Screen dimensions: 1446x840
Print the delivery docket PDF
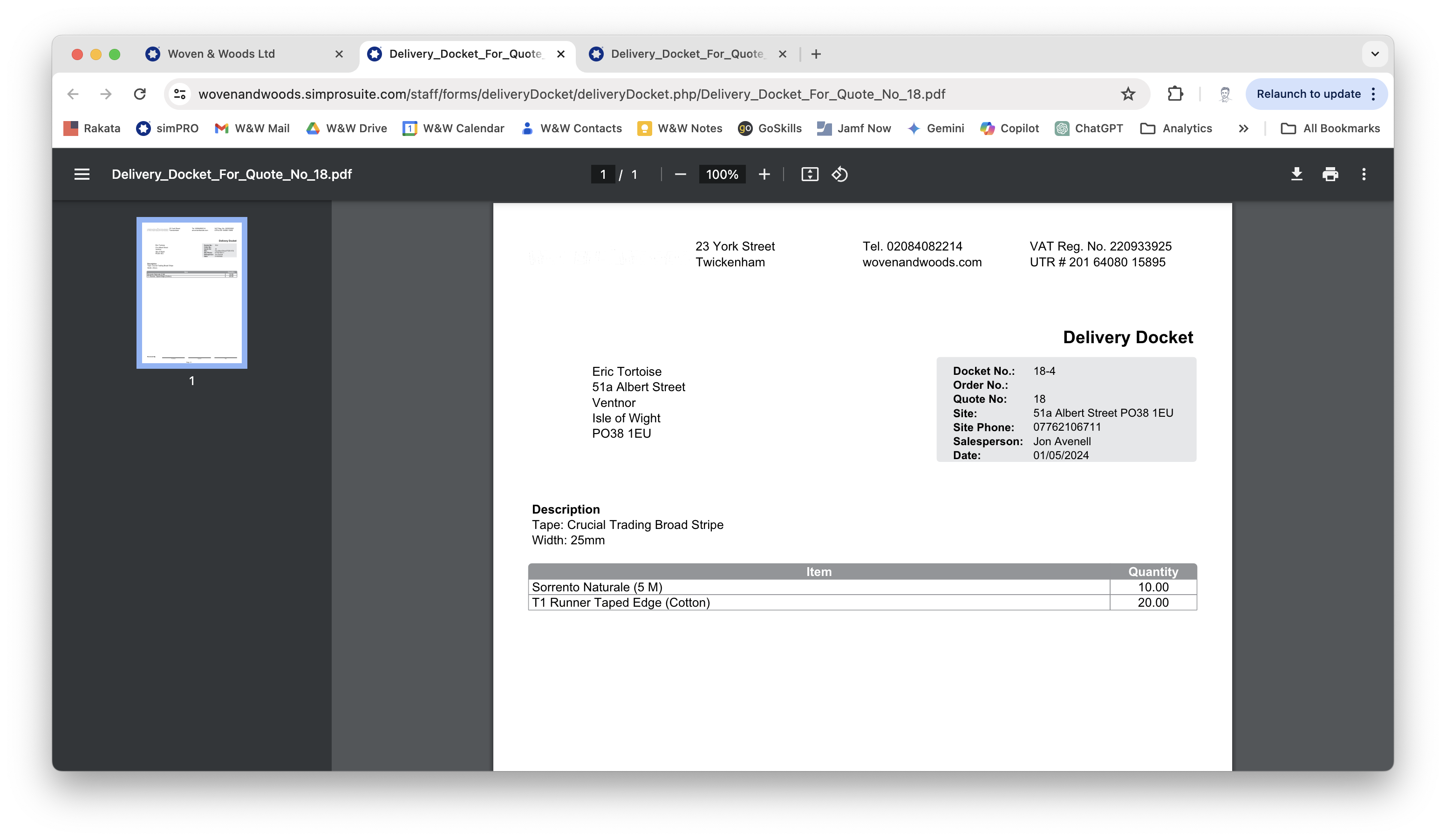coord(1330,174)
